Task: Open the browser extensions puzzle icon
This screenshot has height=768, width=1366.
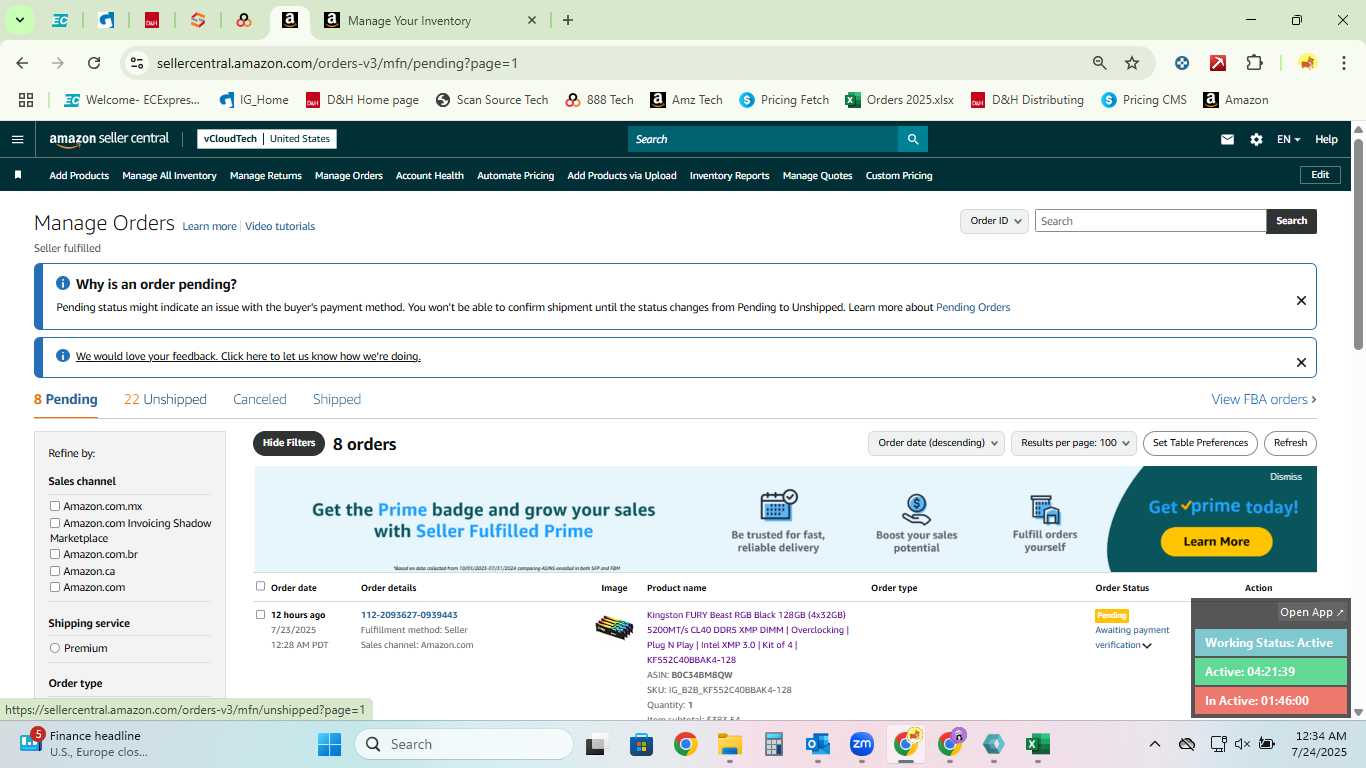Action: point(1254,63)
